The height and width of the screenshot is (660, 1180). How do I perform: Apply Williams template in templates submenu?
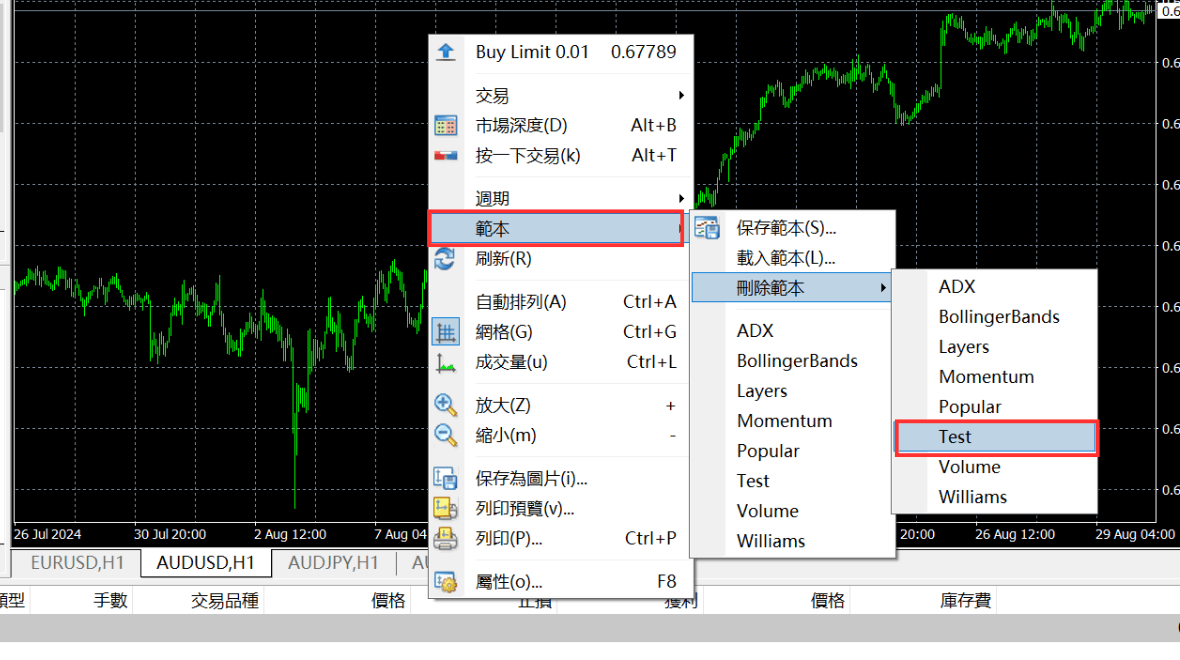(x=792, y=541)
